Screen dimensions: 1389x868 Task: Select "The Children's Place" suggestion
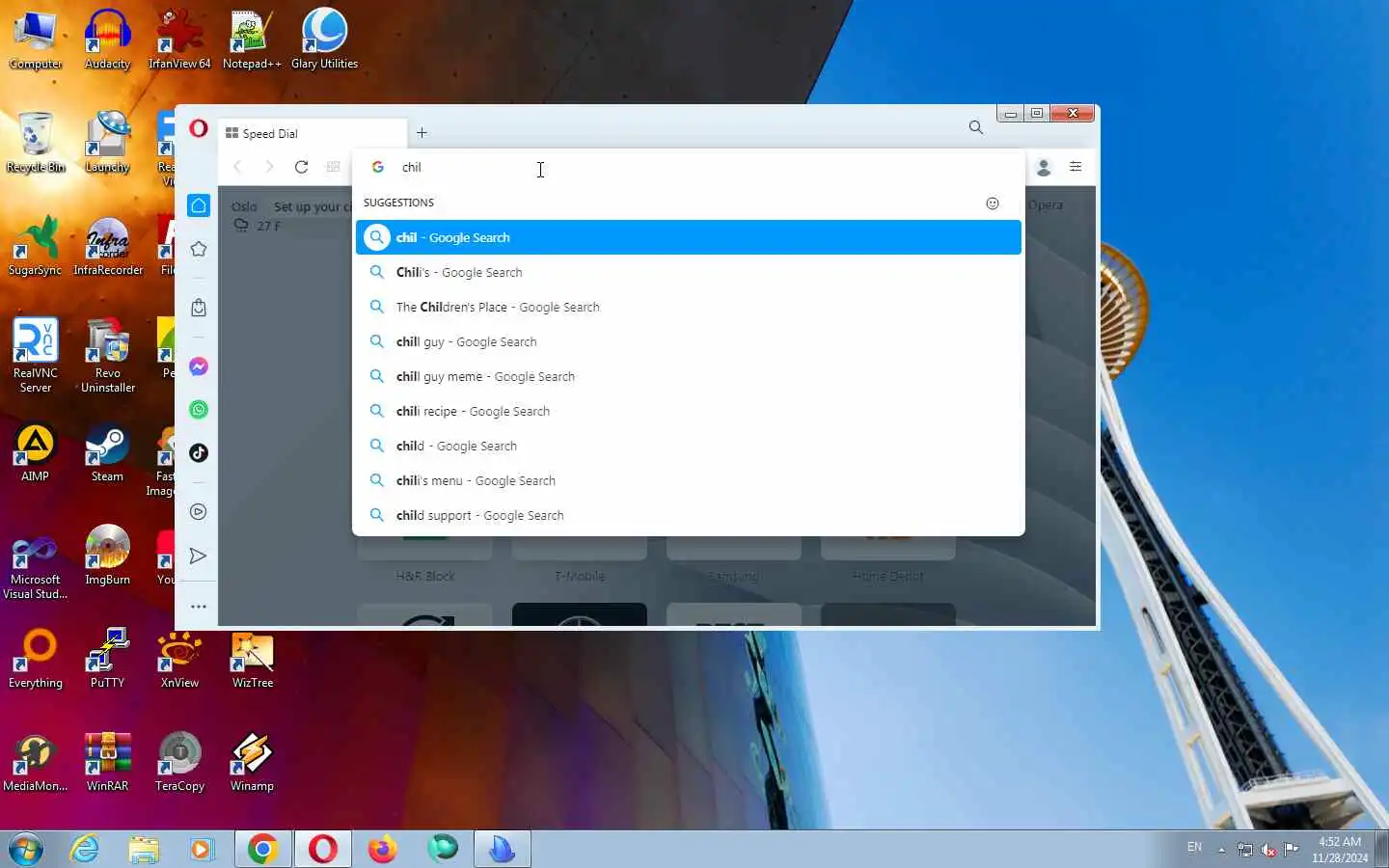coord(689,307)
